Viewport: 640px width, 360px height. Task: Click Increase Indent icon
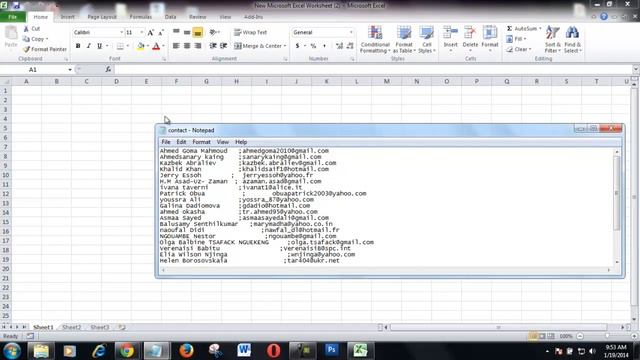click(224, 46)
